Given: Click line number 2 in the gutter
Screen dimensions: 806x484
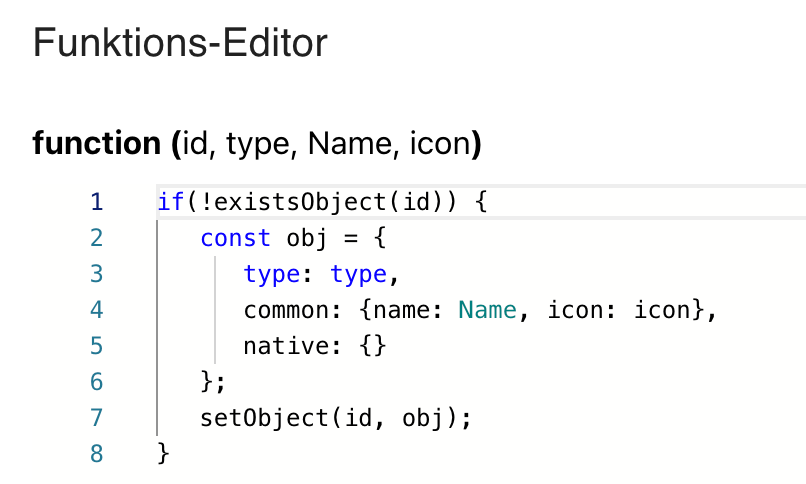Looking at the screenshot, I should [97, 238].
